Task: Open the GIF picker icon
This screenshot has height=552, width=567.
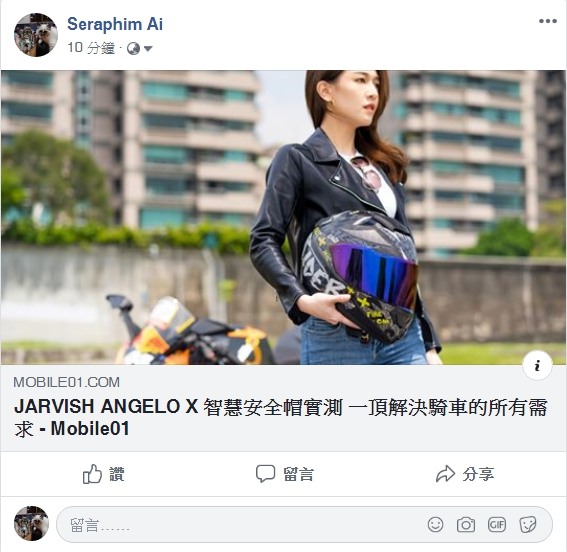Action: click(x=496, y=525)
